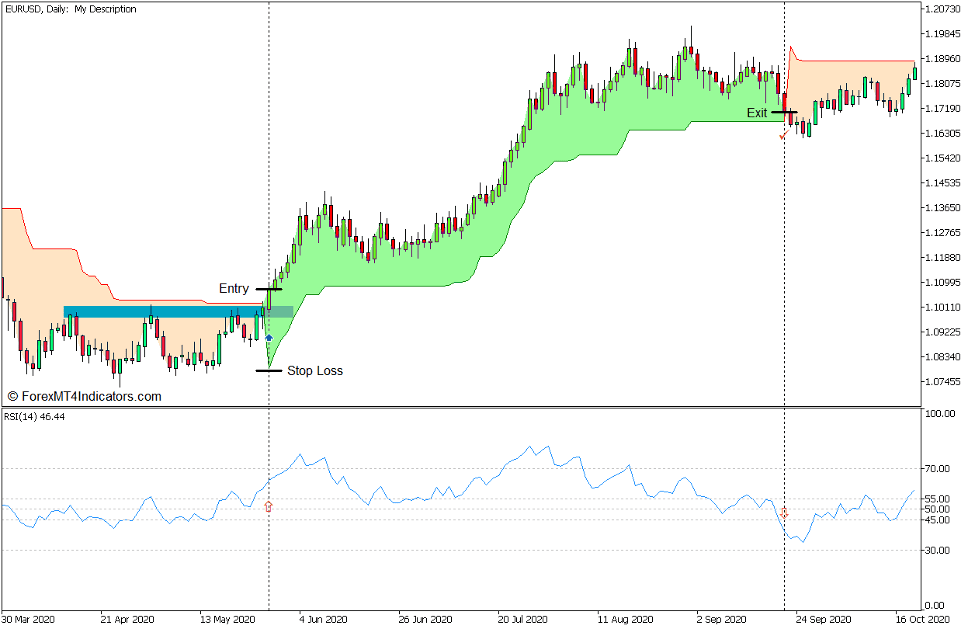Click the black Stop Loss marker line

268,371
